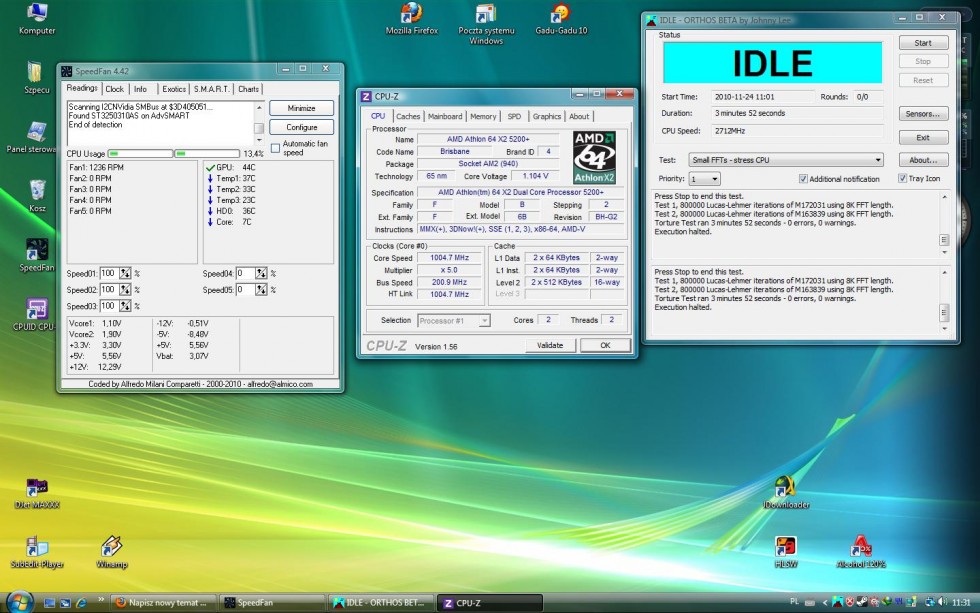The image size is (980, 613).
Task: Click the Validate button in CPU-Z
Action: point(550,345)
